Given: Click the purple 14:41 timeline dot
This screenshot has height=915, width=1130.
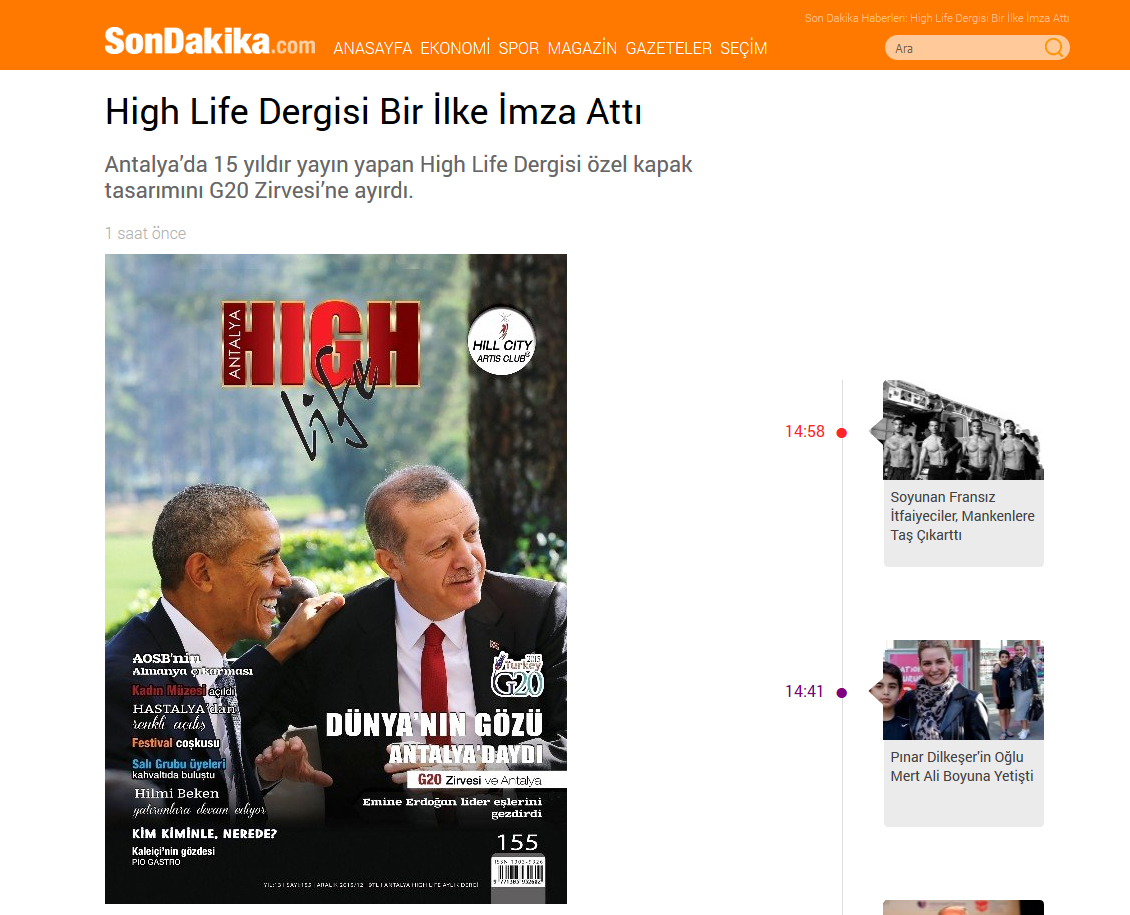Looking at the screenshot, I should tap(841, 692).
